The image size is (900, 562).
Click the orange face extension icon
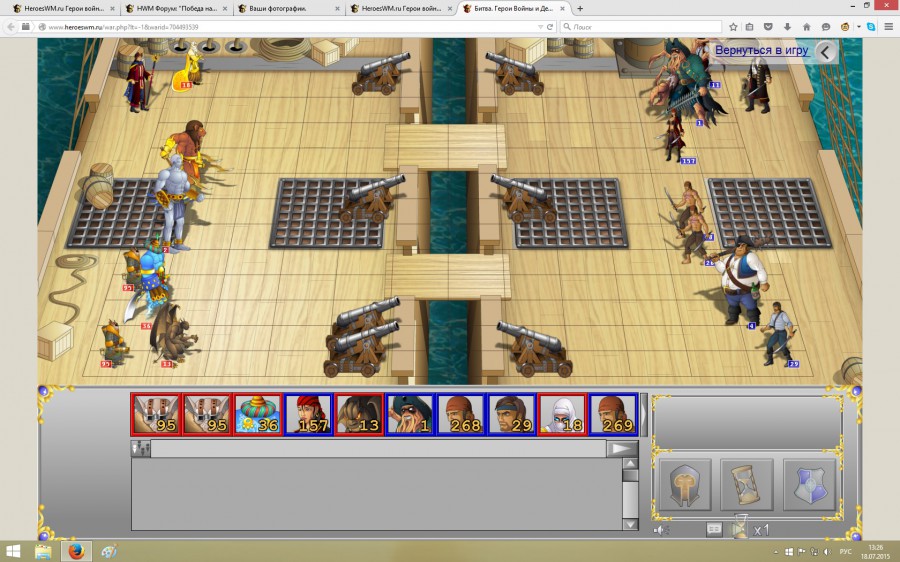point(845,27)
